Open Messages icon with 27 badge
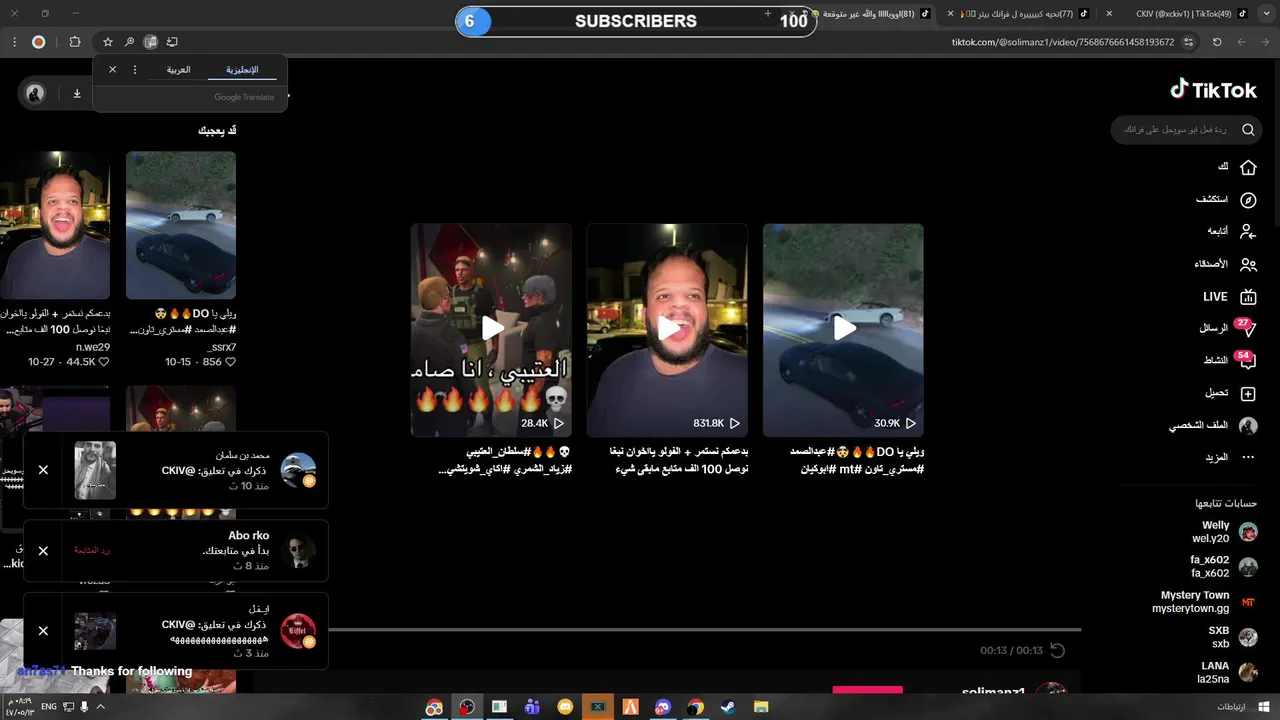The height and width of the screenshot is (720, 1280). [1246, 328]
